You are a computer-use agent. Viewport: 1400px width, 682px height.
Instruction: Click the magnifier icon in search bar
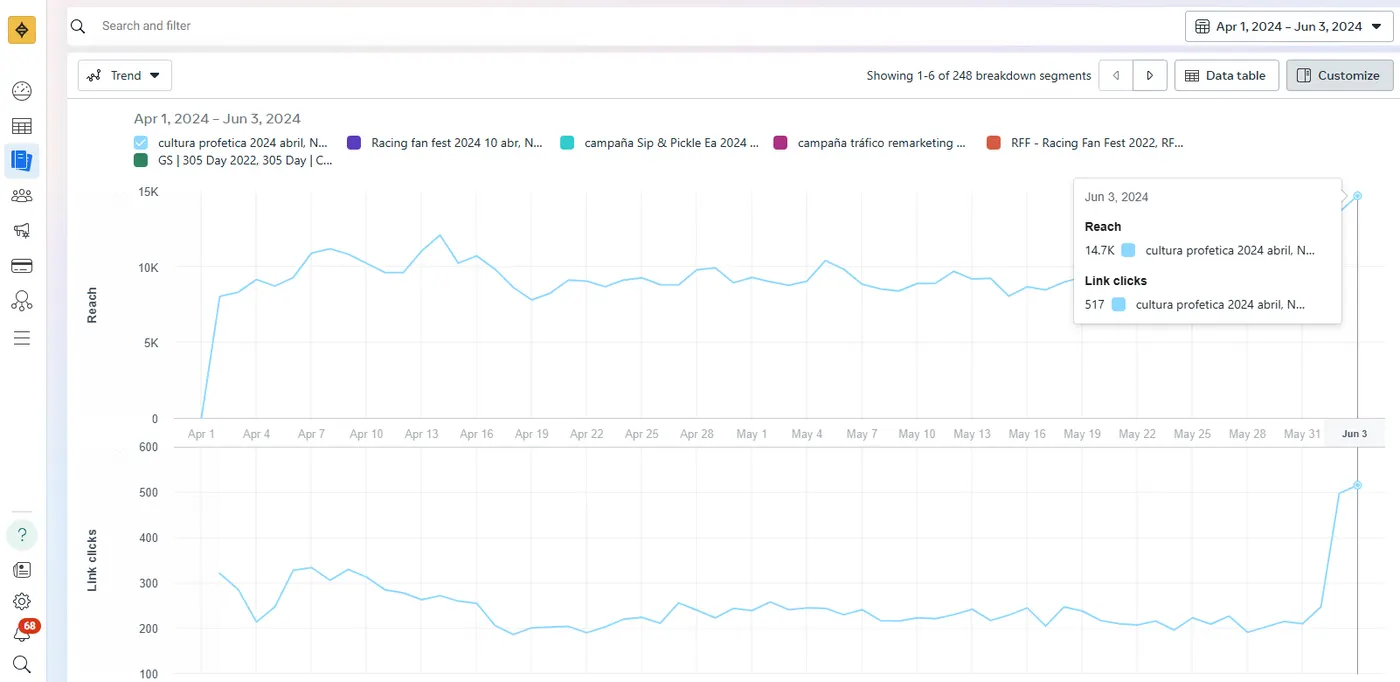pos(78,26)
